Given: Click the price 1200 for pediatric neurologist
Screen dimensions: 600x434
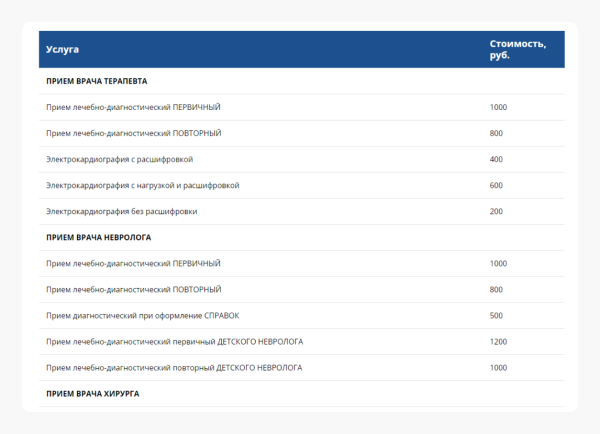Looking at the screenshot, I should 499,342.
